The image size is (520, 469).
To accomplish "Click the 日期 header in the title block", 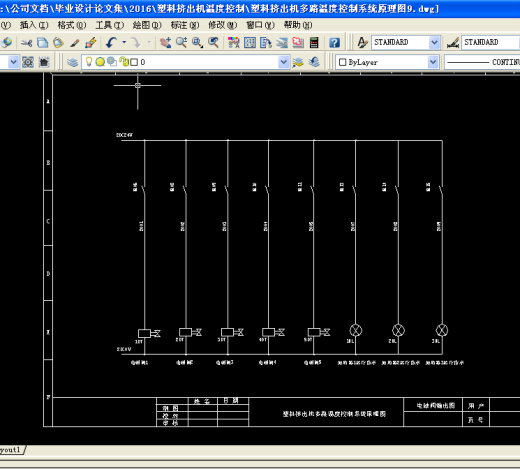I will click(231, 400).
